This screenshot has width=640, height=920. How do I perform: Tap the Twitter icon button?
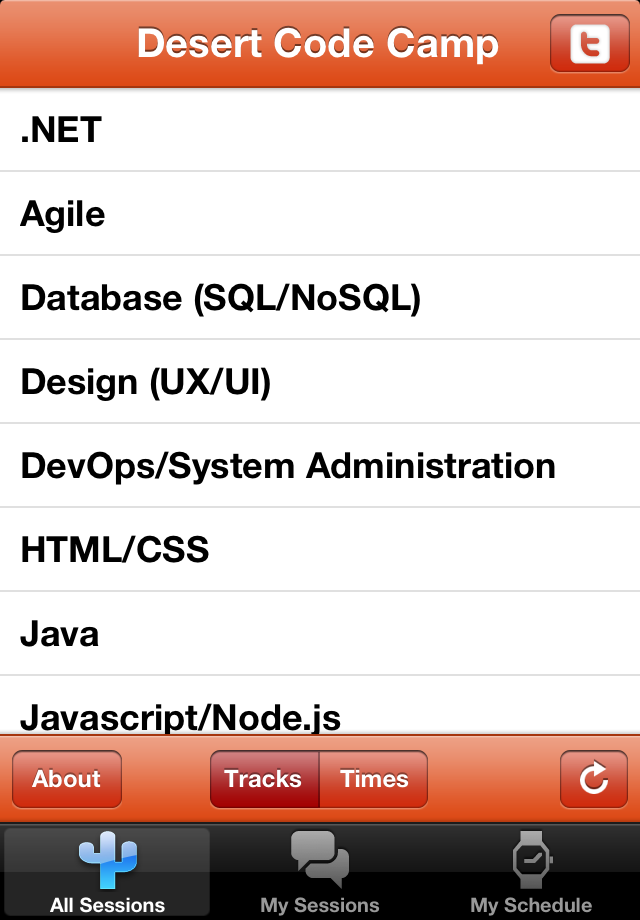coord(590,43)
